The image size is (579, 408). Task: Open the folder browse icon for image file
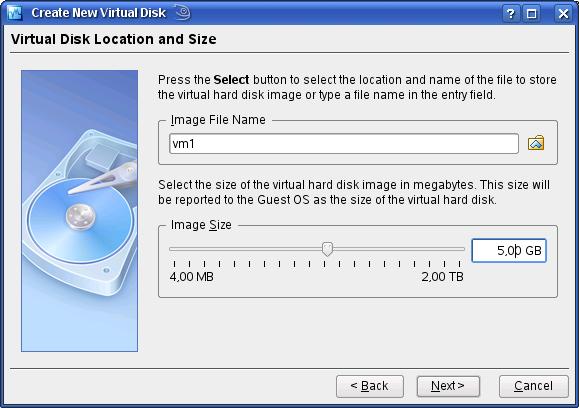(x=536, y=143)
